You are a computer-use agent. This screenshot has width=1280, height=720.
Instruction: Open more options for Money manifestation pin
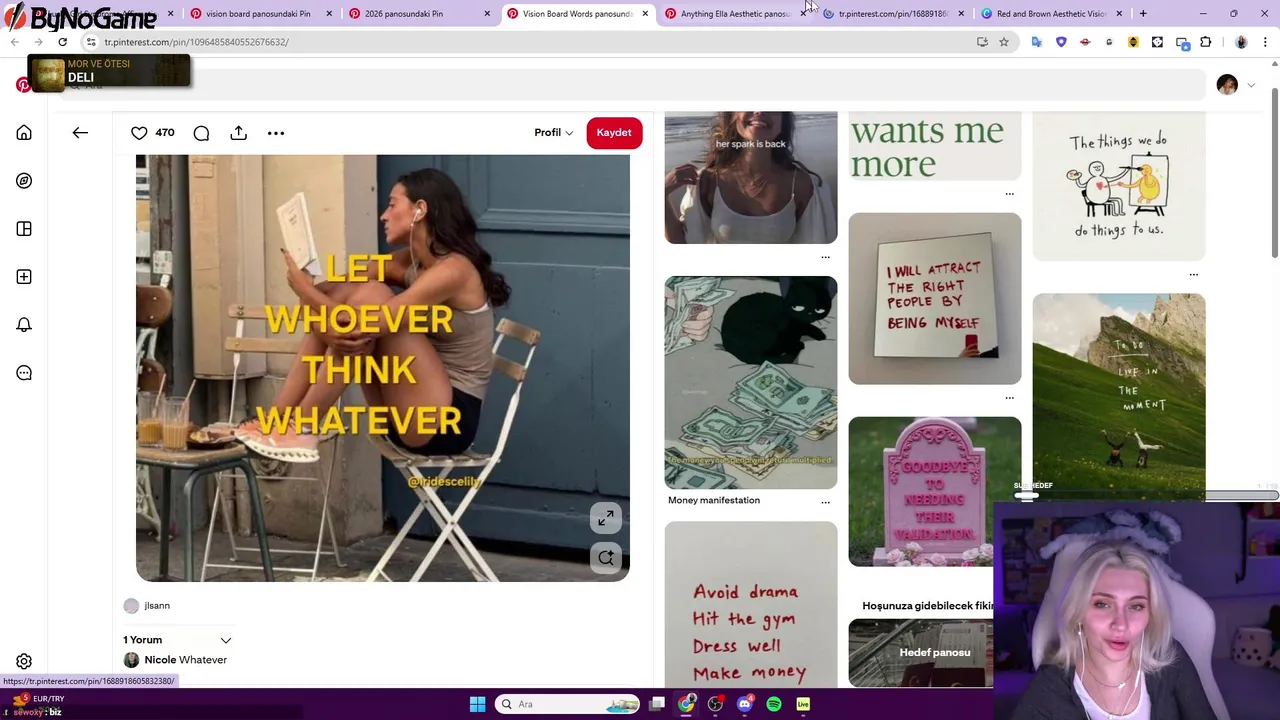click(x=825, y=501)
